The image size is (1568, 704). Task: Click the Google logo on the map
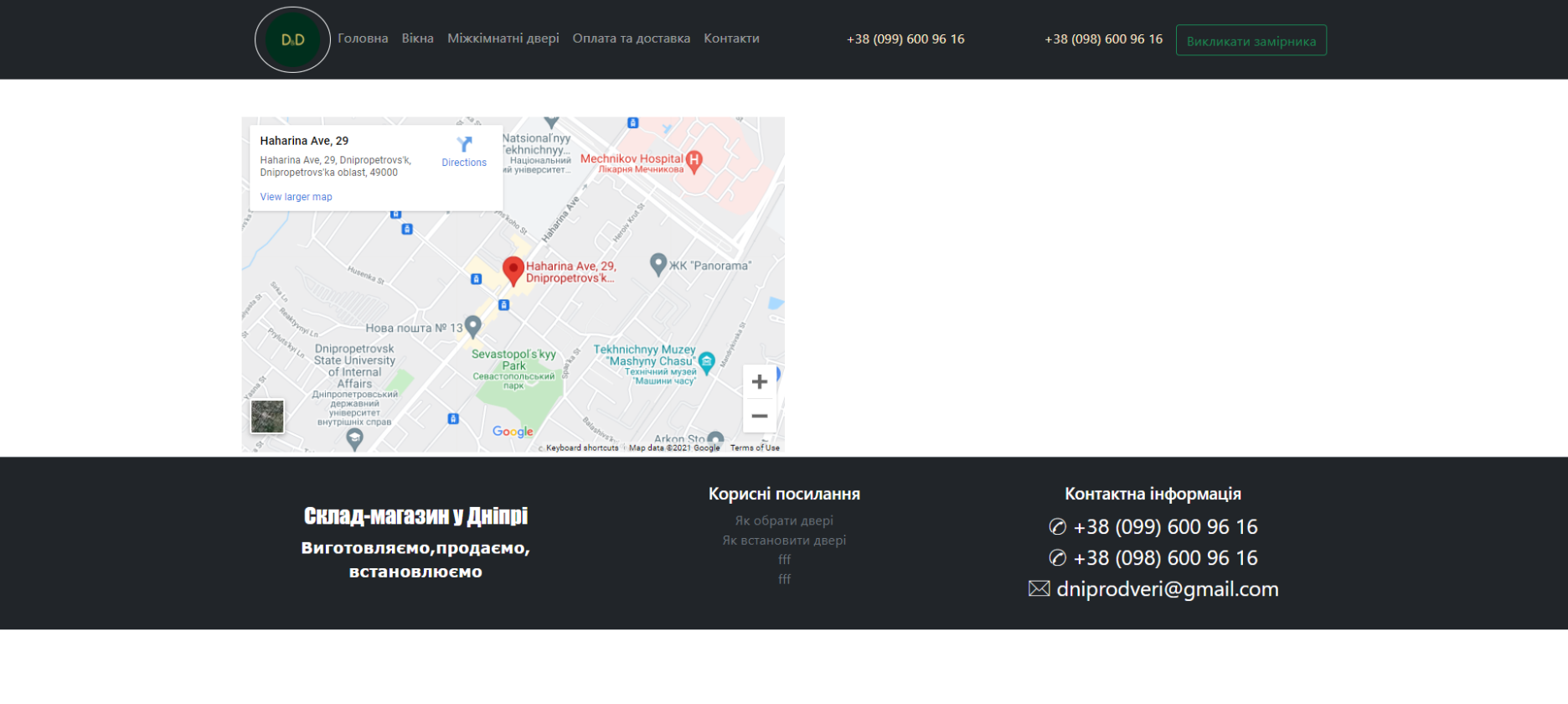tap(513, 432)
